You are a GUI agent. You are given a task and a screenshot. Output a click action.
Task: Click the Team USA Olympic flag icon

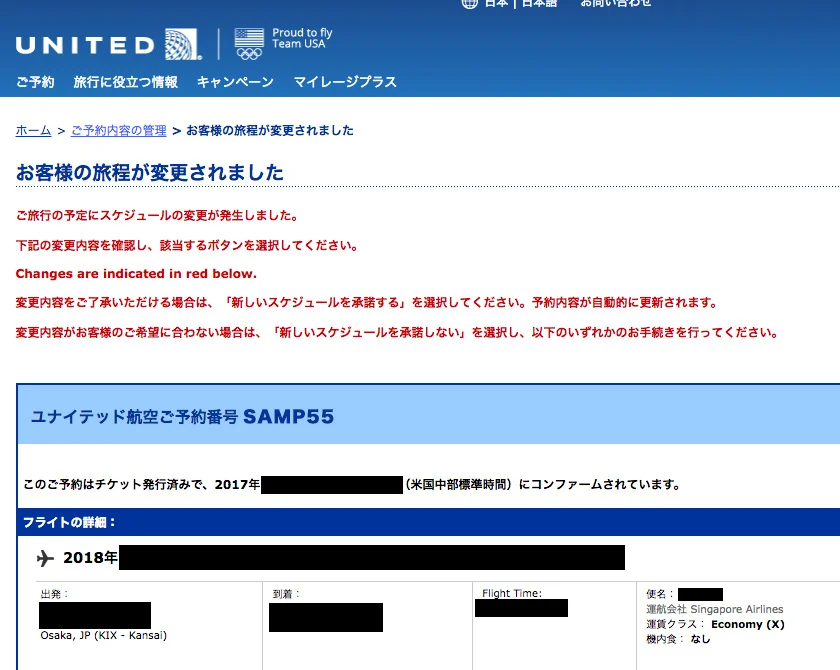point(249,44)
